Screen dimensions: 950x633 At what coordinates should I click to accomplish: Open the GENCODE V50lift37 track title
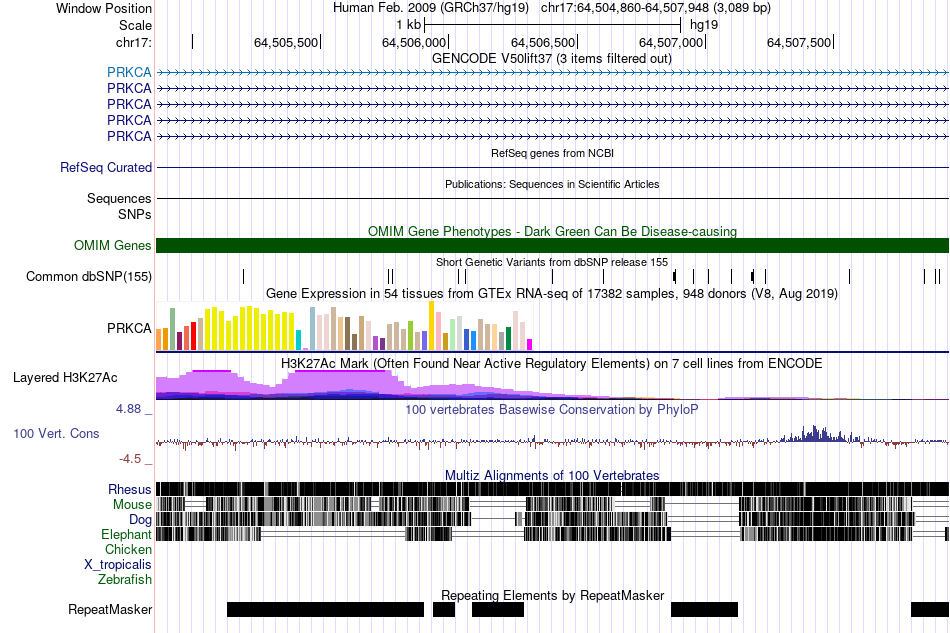[x=552, y=59]
